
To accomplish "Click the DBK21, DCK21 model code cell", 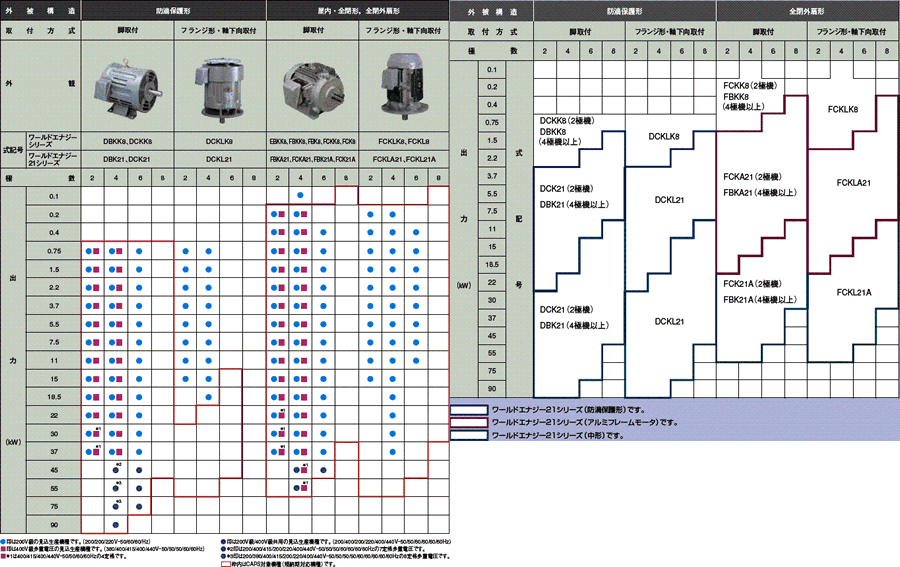I will point(127,158).
